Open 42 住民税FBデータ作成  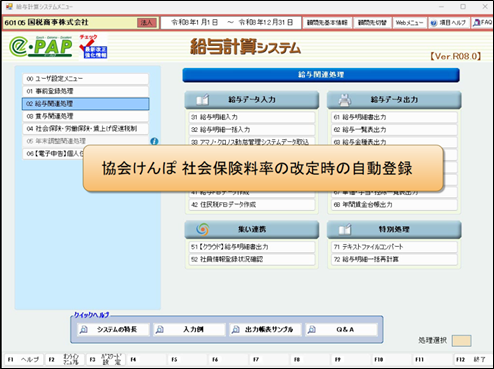click(x=252, y=205)
